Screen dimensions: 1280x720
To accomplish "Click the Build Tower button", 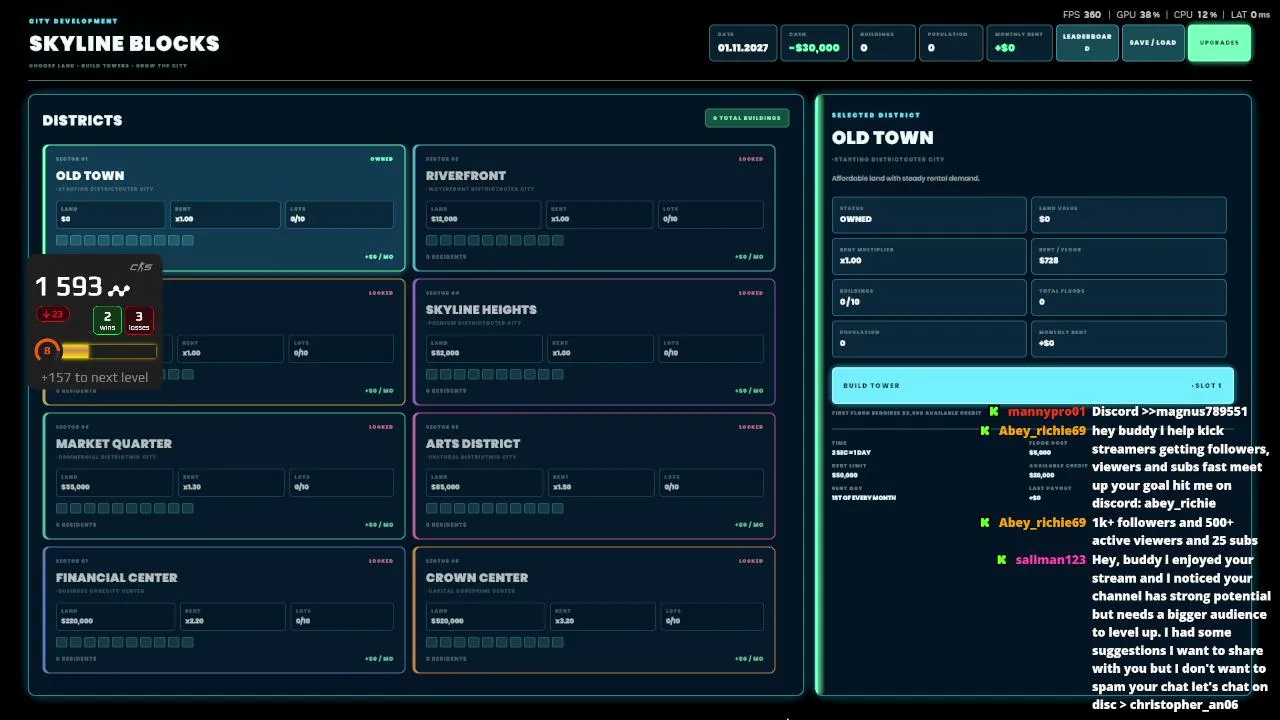I will [x=1032, y=385].
